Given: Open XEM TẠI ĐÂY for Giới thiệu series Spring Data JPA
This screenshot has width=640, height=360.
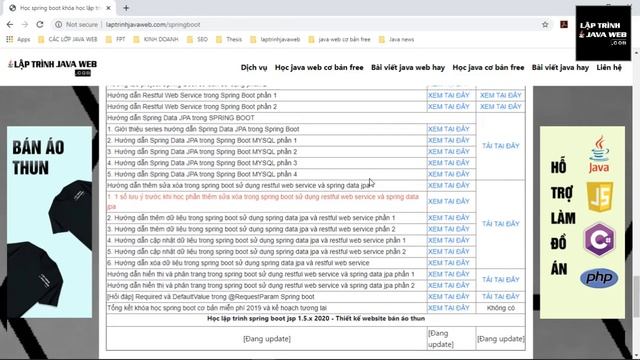Looking at the screenshot, I should point(449,129).
